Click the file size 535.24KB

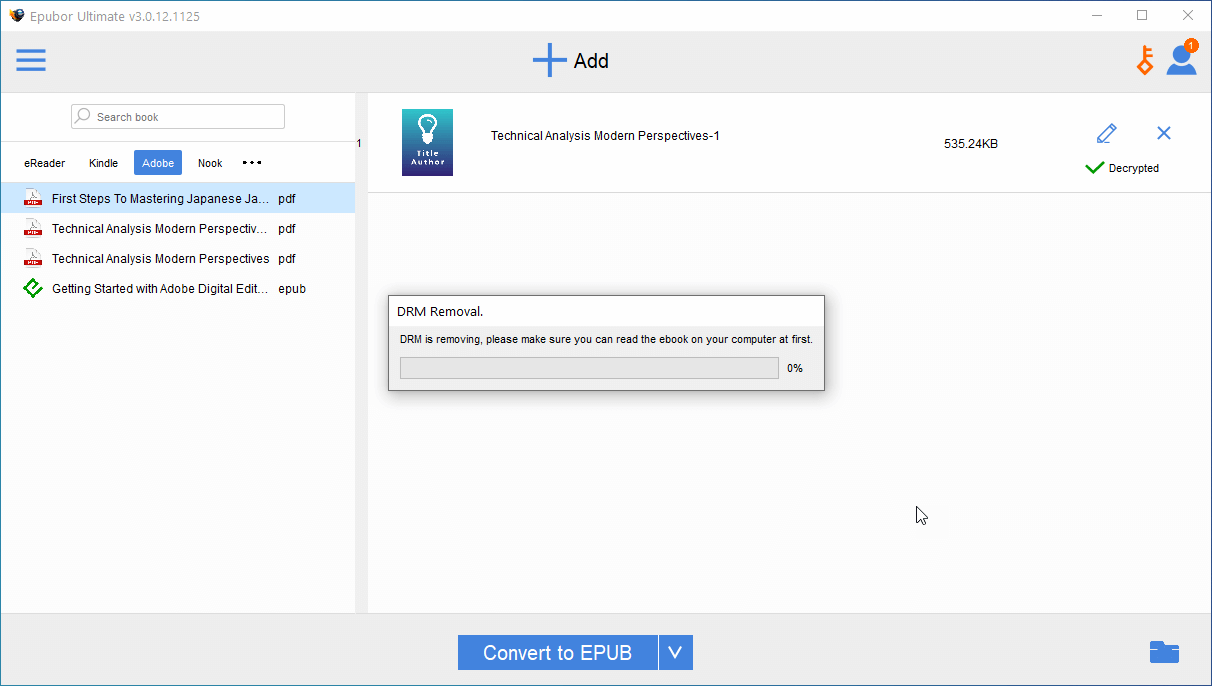coord(971,144)
